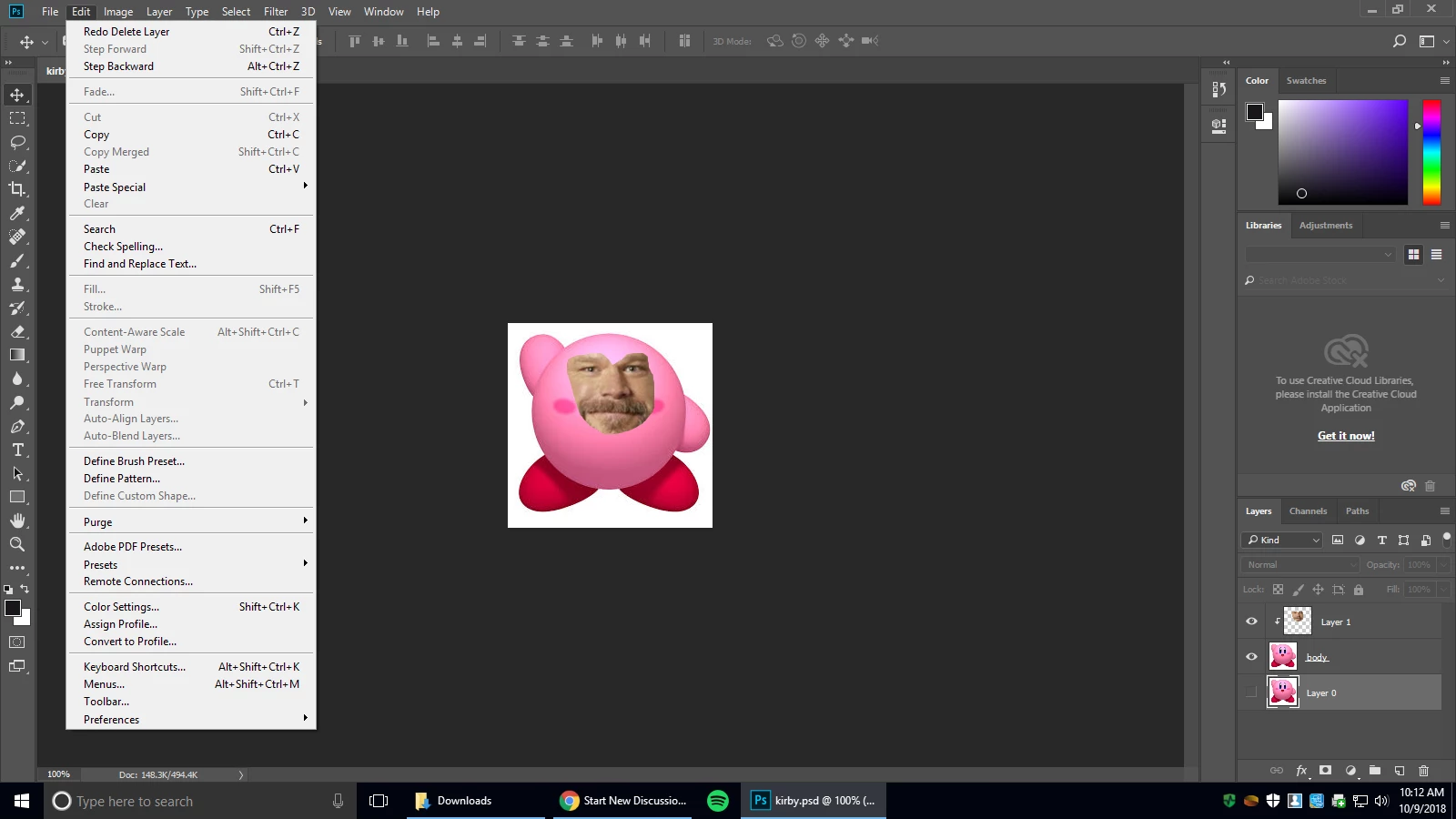This screenshot has width=1456, height=819.
Task: Open the Opacity slider dropdown arrow
Action: pos(1443,564)
